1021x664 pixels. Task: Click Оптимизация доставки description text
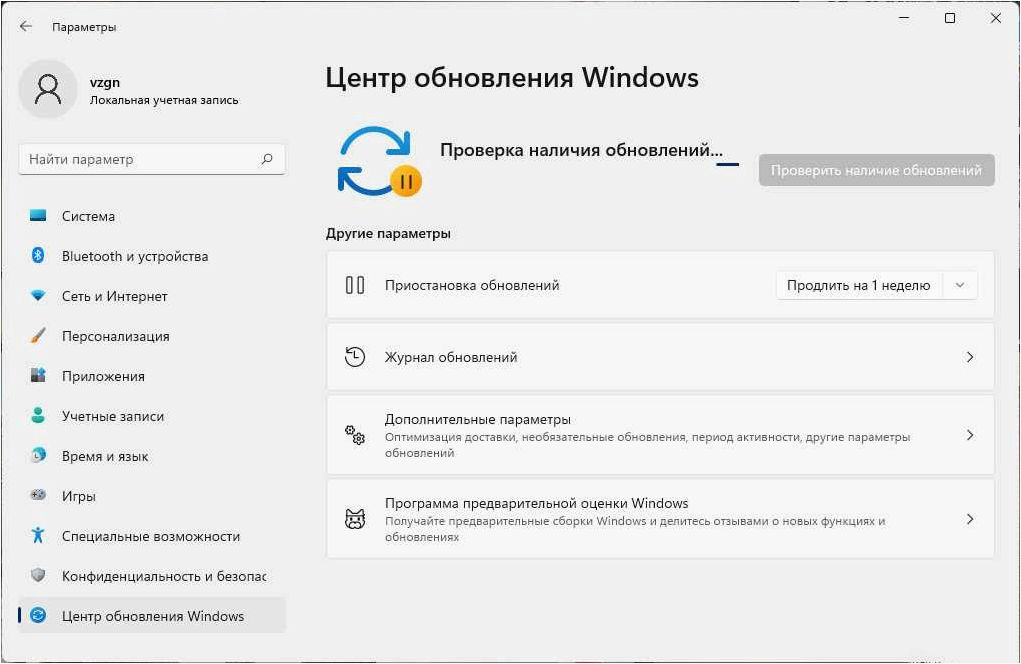tap(647, 445)
